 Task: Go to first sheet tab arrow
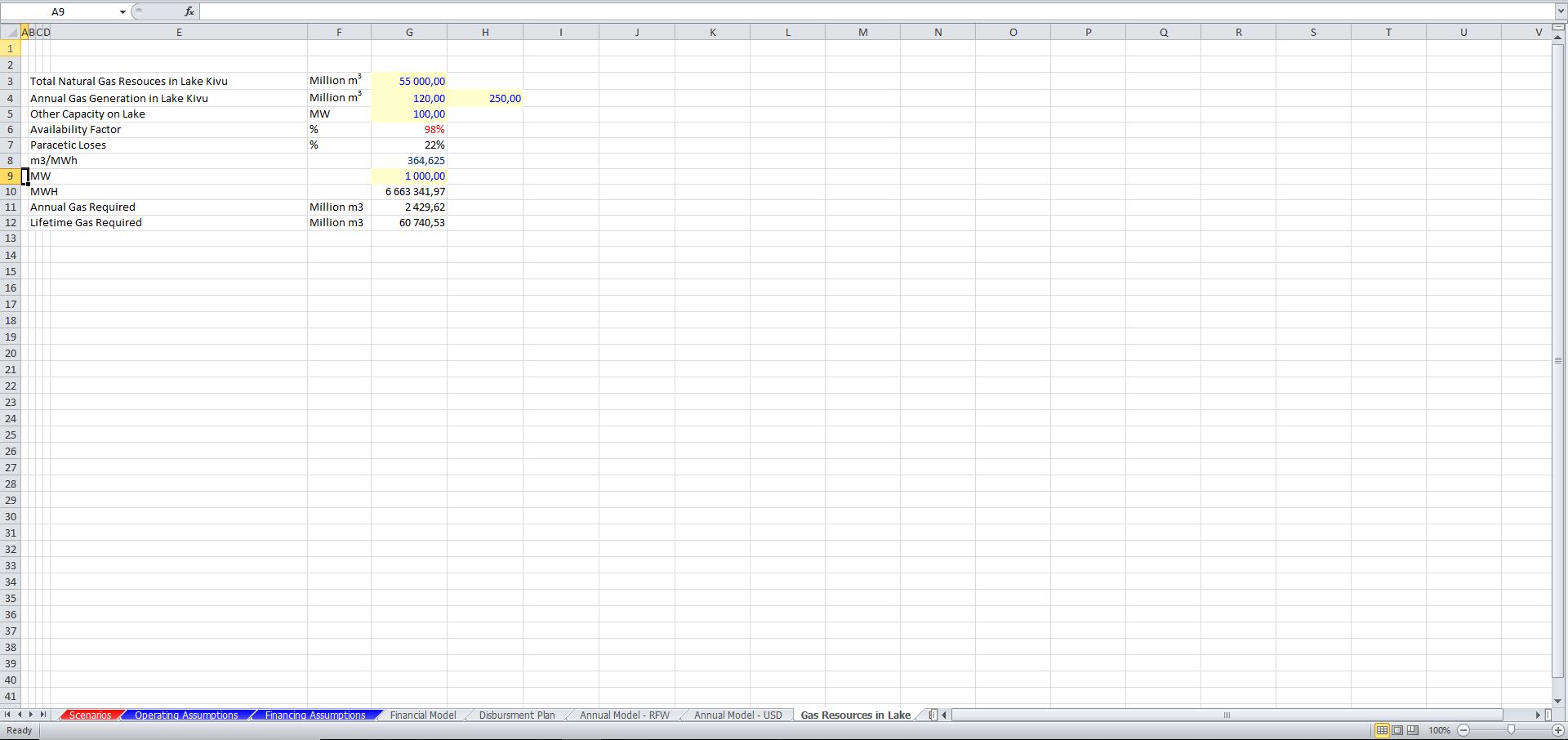pos(7,715)
